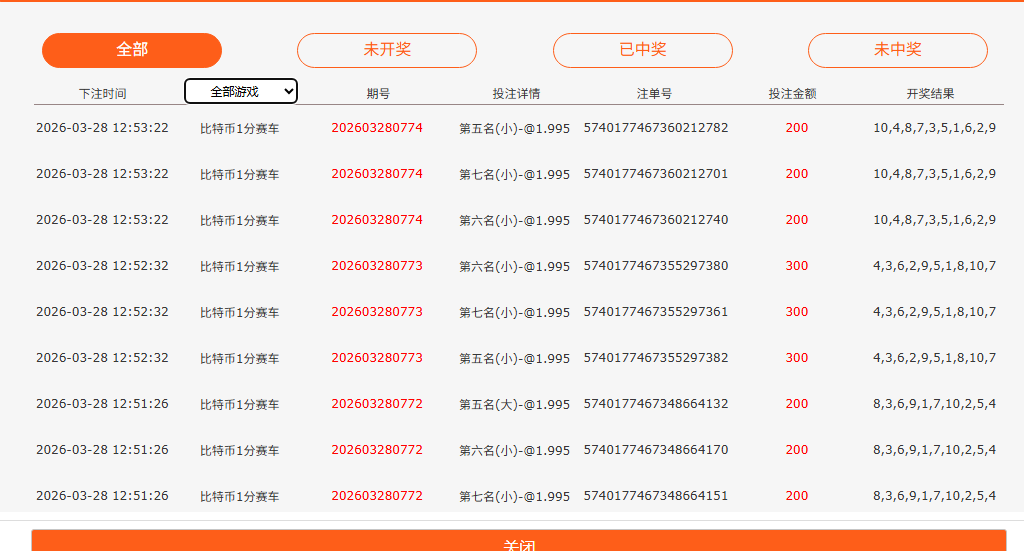This screenshot has width=1024, height=551.
Task: Click the 开奖结果 column header
Action: click(930, 93)
